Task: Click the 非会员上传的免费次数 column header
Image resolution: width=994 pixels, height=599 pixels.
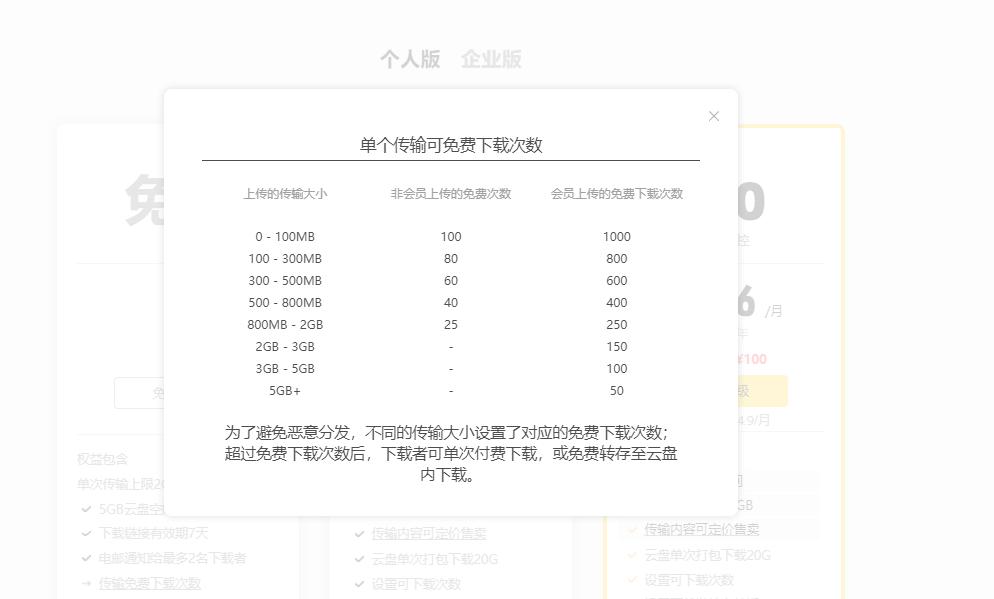Action: (450, 194)
